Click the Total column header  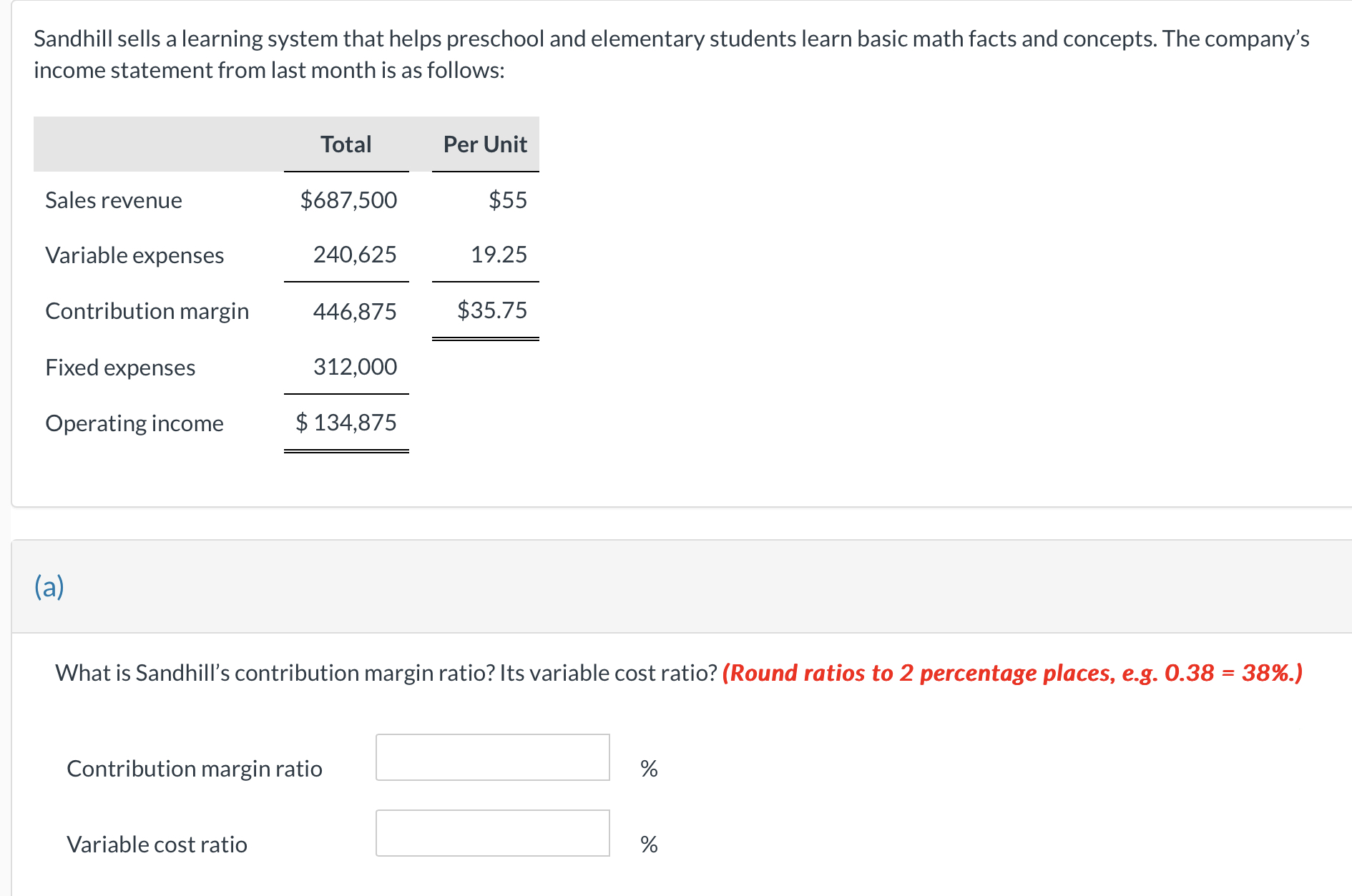point(346,144)
